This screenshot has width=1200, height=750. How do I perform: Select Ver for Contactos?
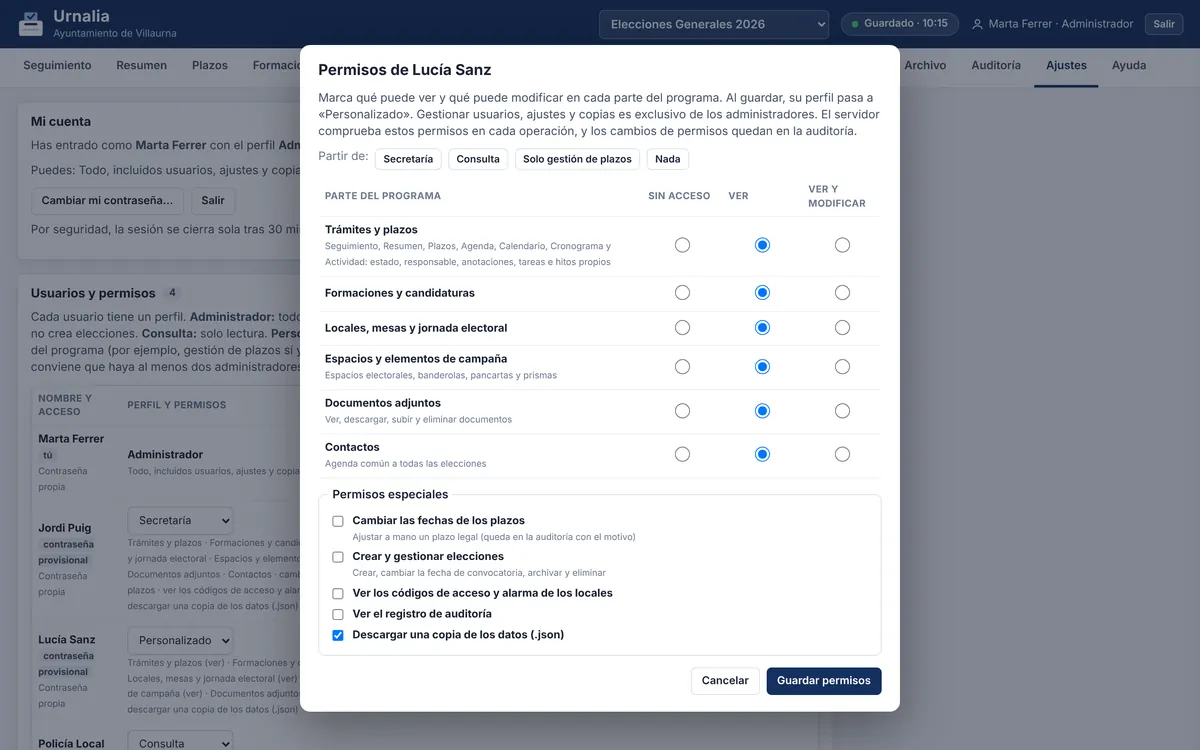(x=762, y=455)
